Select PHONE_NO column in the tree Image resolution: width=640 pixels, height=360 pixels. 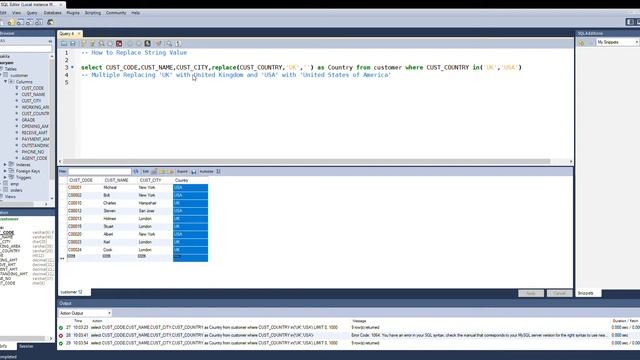pos(33,152)
